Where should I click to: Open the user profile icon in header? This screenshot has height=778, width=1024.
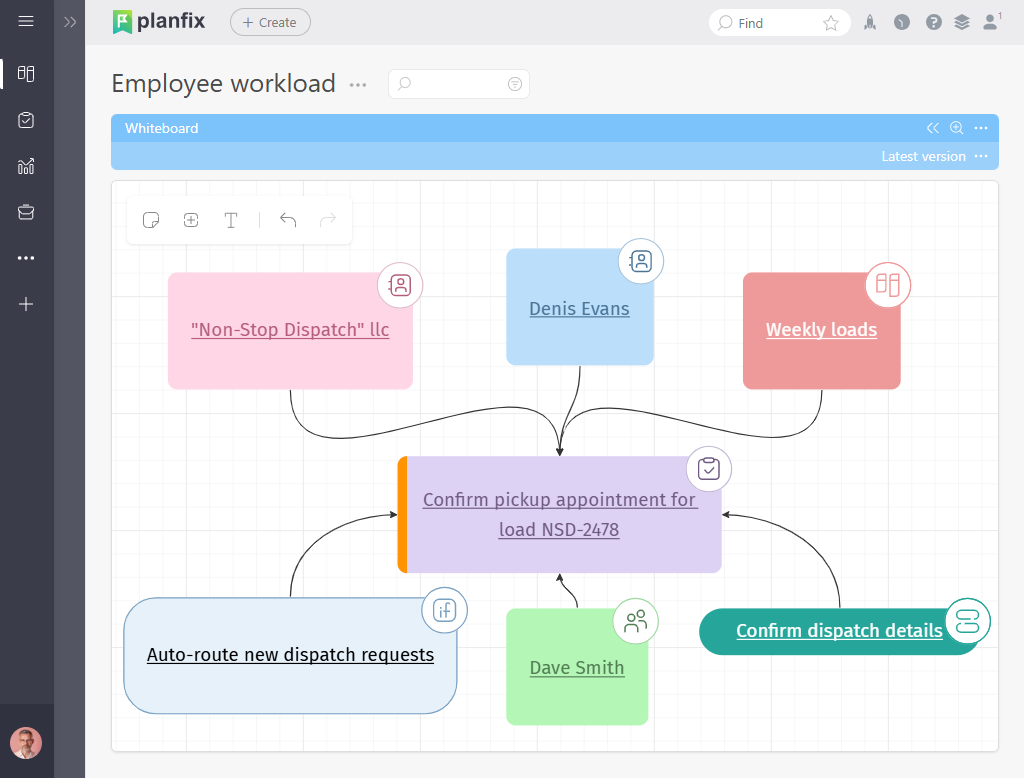tap(991, 22)
